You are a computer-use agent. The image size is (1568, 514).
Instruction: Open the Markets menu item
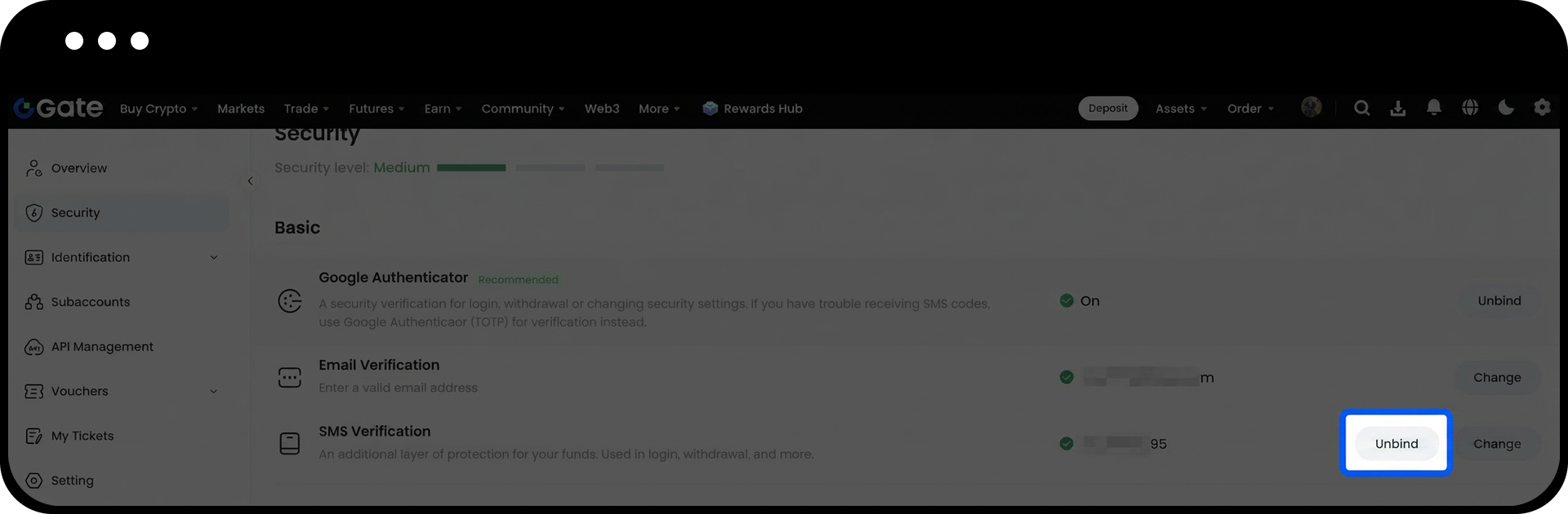(241, 109)
